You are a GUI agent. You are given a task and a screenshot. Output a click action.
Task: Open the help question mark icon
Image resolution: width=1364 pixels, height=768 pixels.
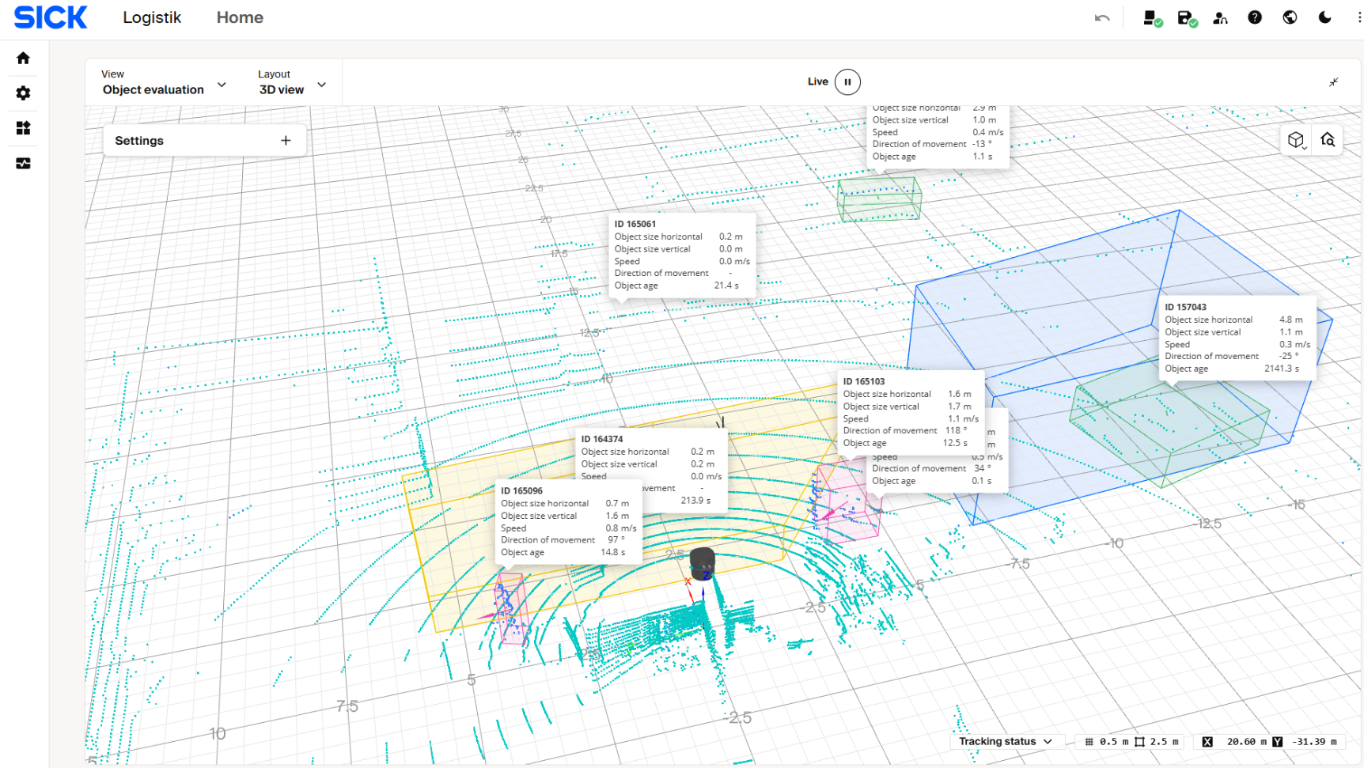(1255, 18)
